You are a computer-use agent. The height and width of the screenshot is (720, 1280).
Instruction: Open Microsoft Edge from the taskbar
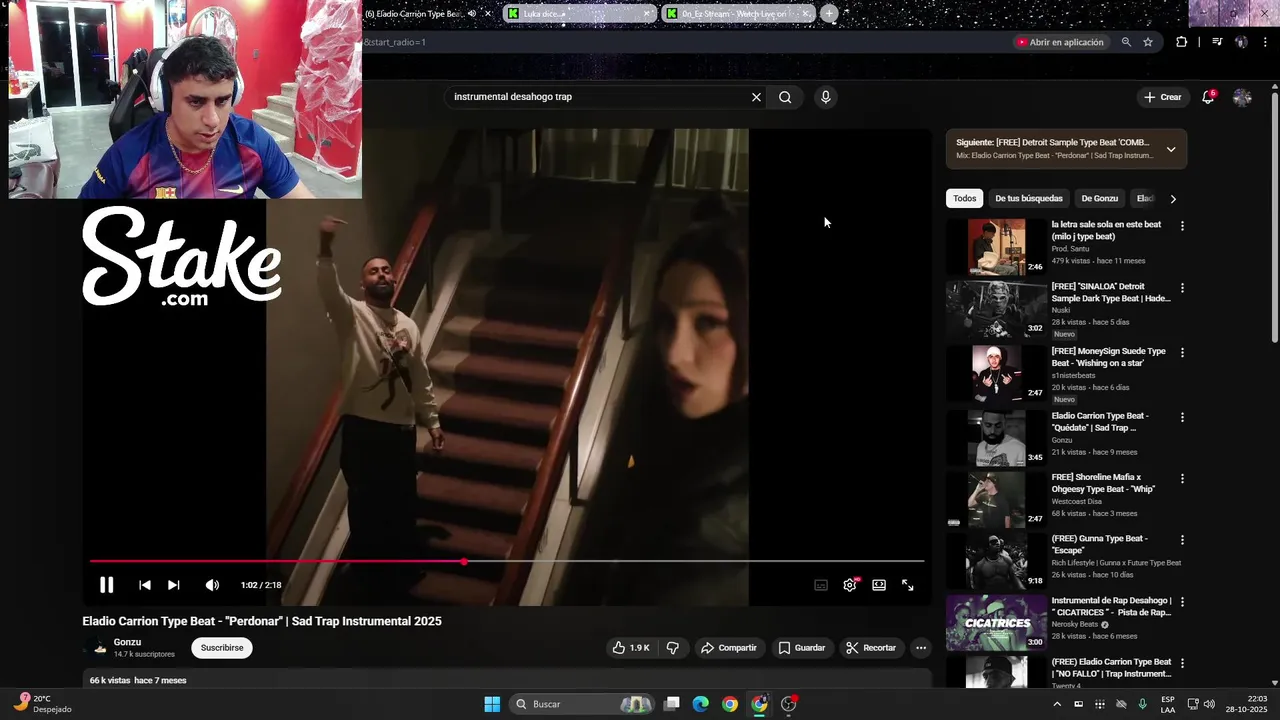click(701, 704)
